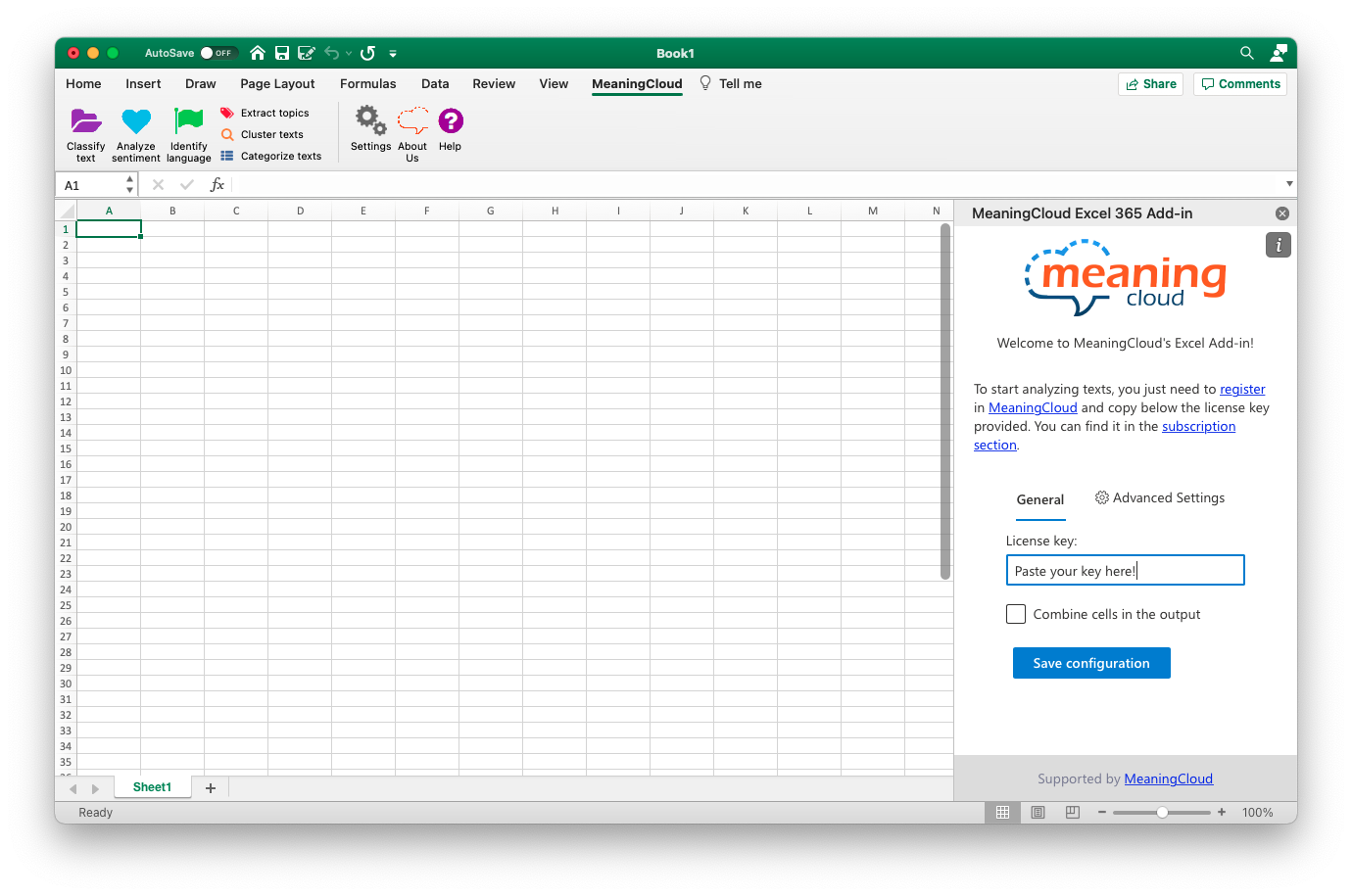Follow the register link
The image size is (1352, 896).
click(1242, 389)
